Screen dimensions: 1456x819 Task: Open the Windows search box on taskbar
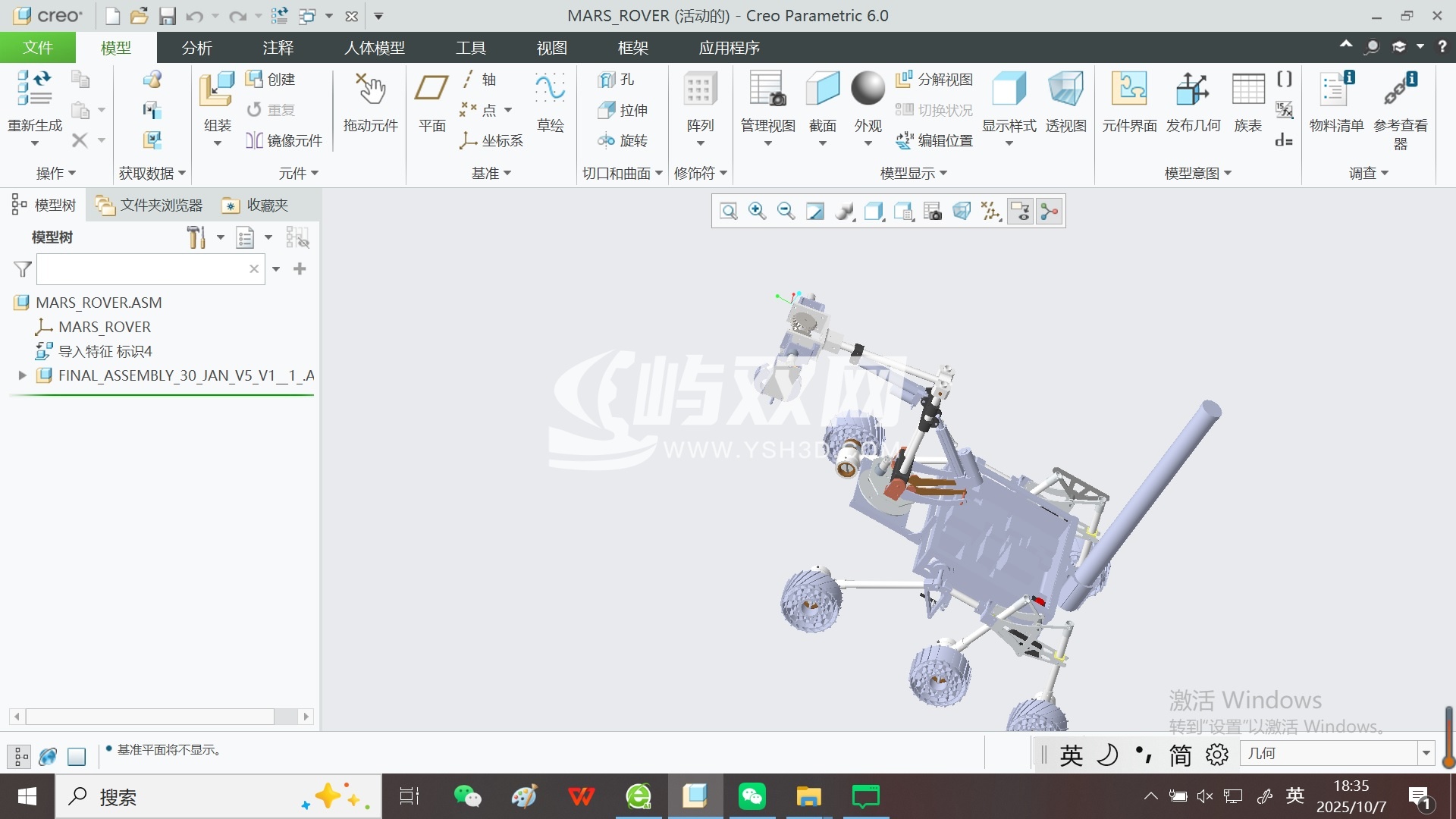click(x=218, y=797)
